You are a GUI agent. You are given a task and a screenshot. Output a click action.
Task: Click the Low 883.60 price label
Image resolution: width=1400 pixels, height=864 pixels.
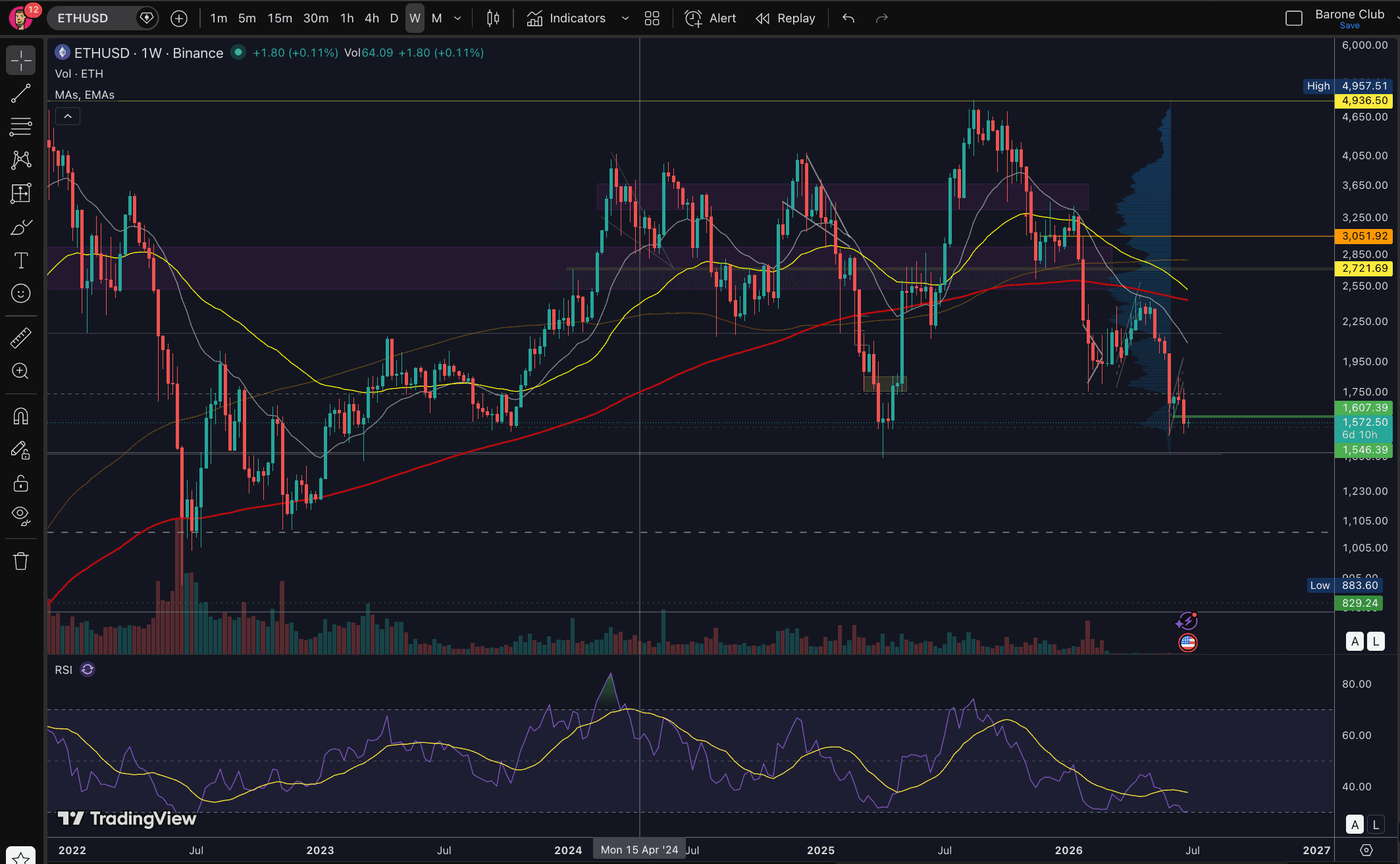point(1345,585)
